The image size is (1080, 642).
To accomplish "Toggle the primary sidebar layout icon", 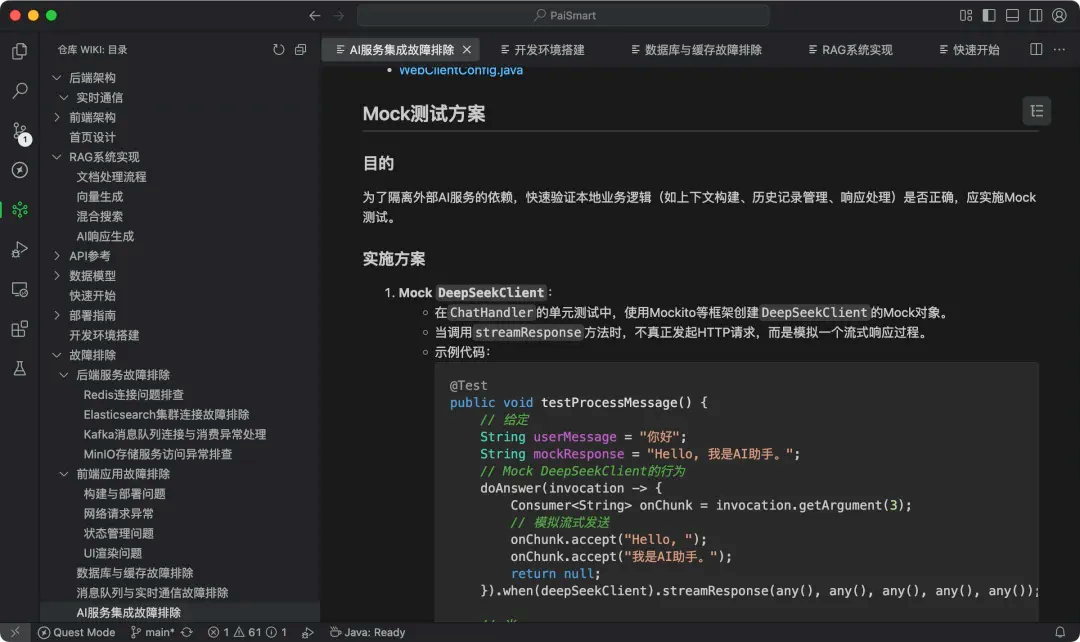I will click(x=989, y=15).
